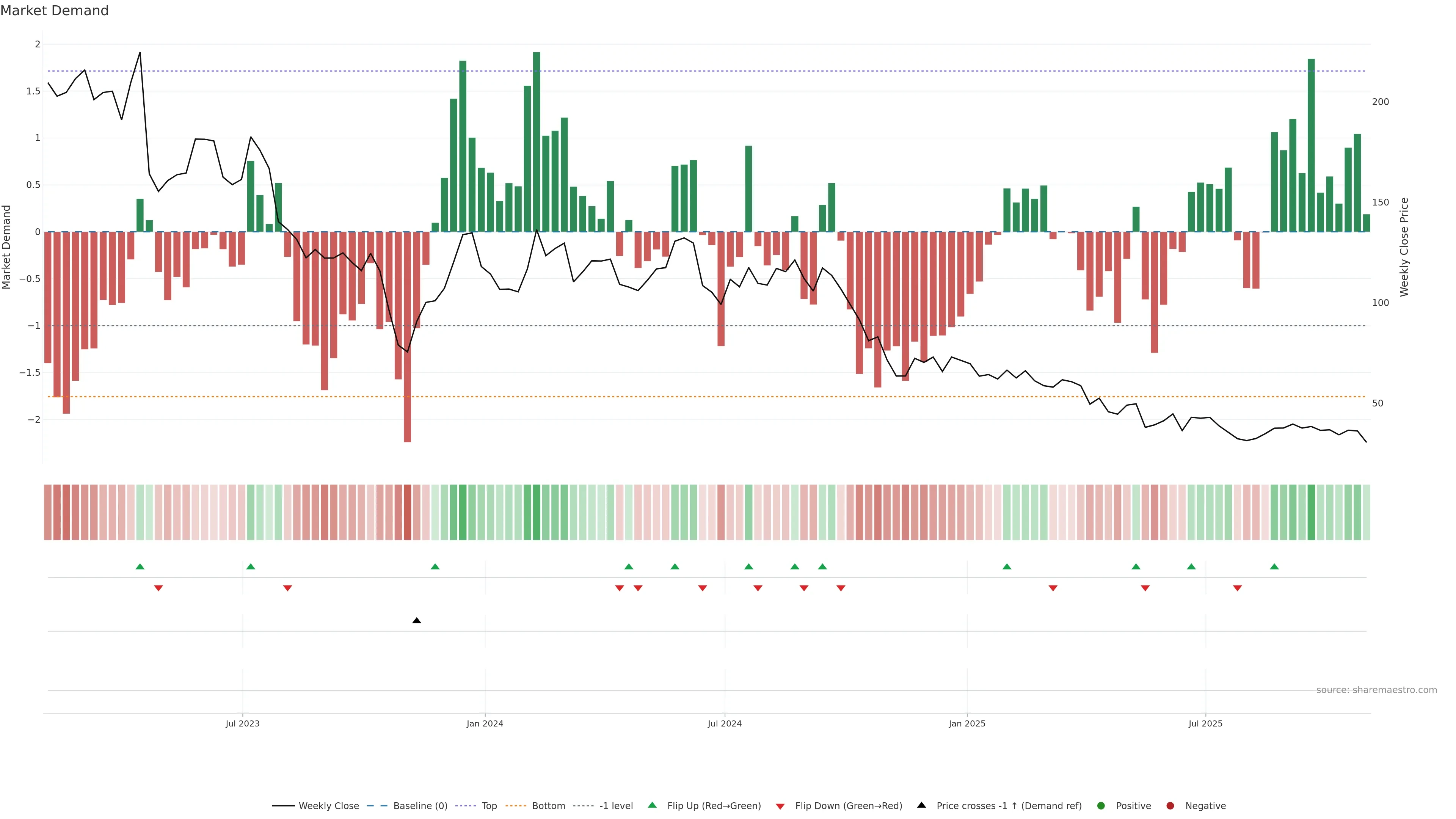The image size is (1456, 819).
Task: Click the first green flip-up marker
Action: (140, 566)
